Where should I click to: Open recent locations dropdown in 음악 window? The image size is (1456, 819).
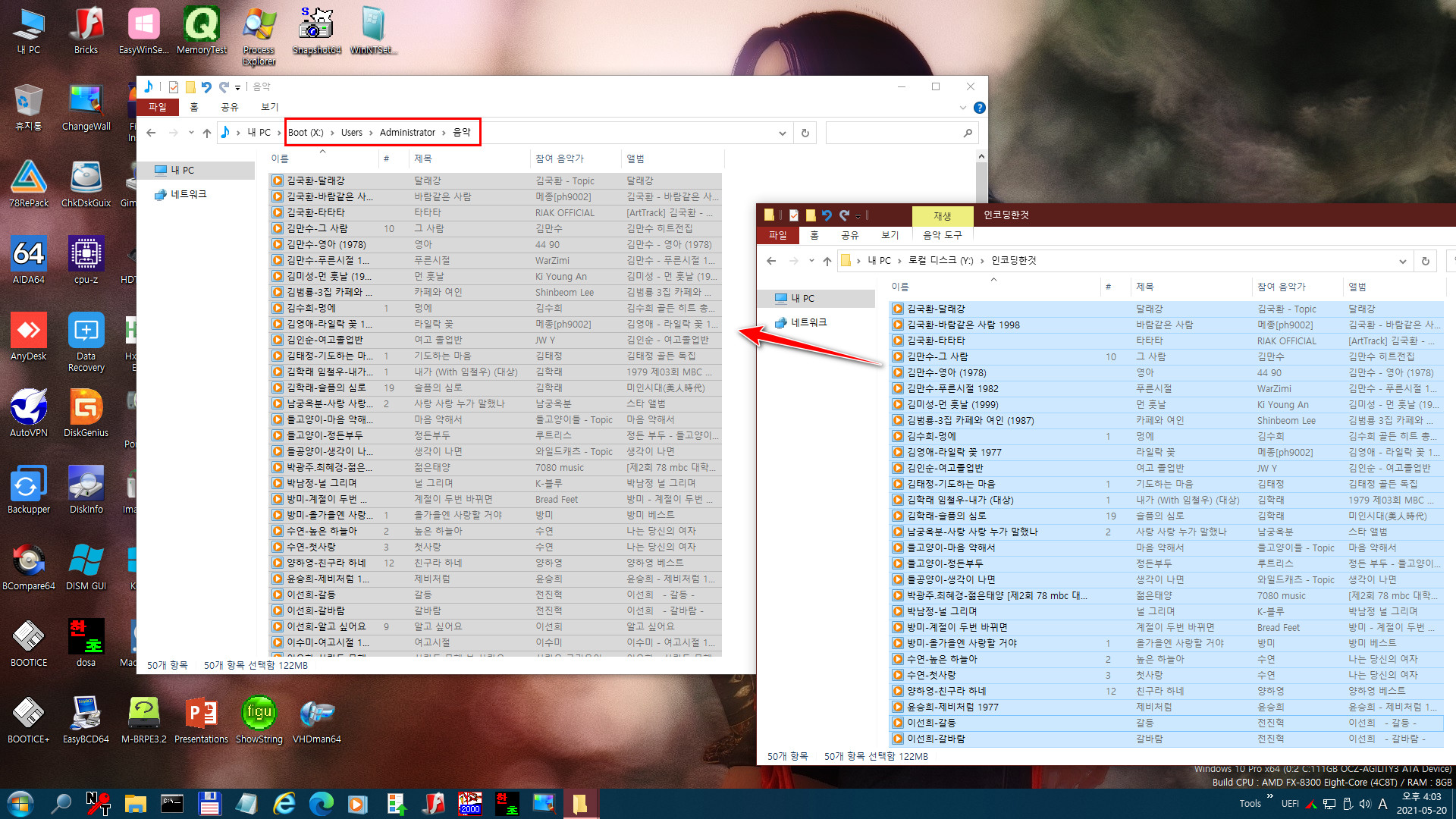coord(190,133)
